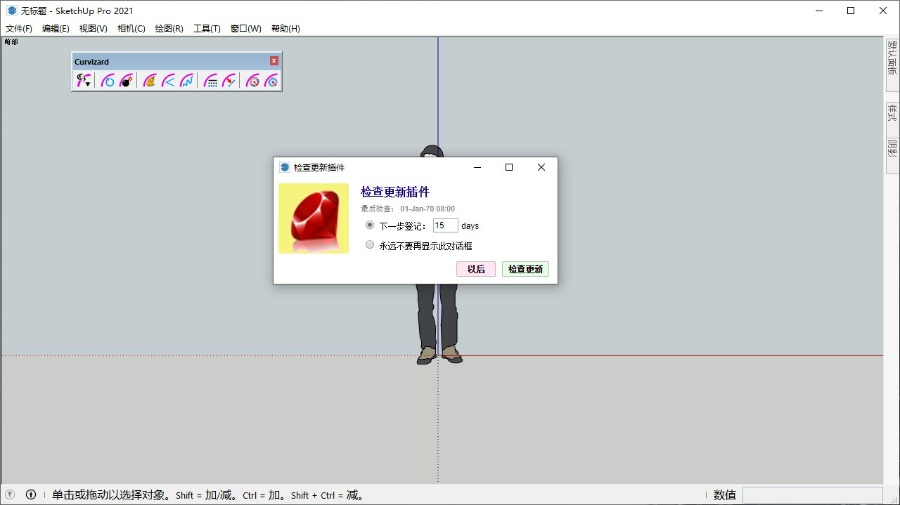
Task: Click the 以后 button in dialog
Action: pyautogui.click(x=476, y=269)
